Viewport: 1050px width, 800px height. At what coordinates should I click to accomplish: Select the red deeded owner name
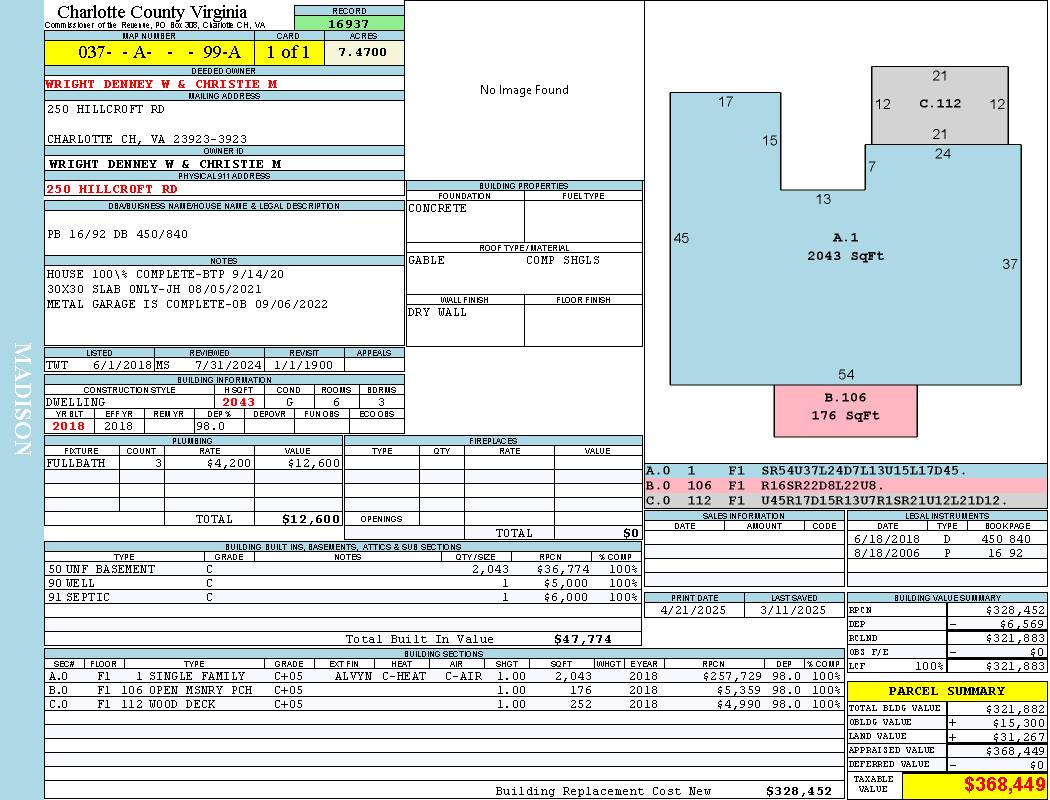pos(161,84)
